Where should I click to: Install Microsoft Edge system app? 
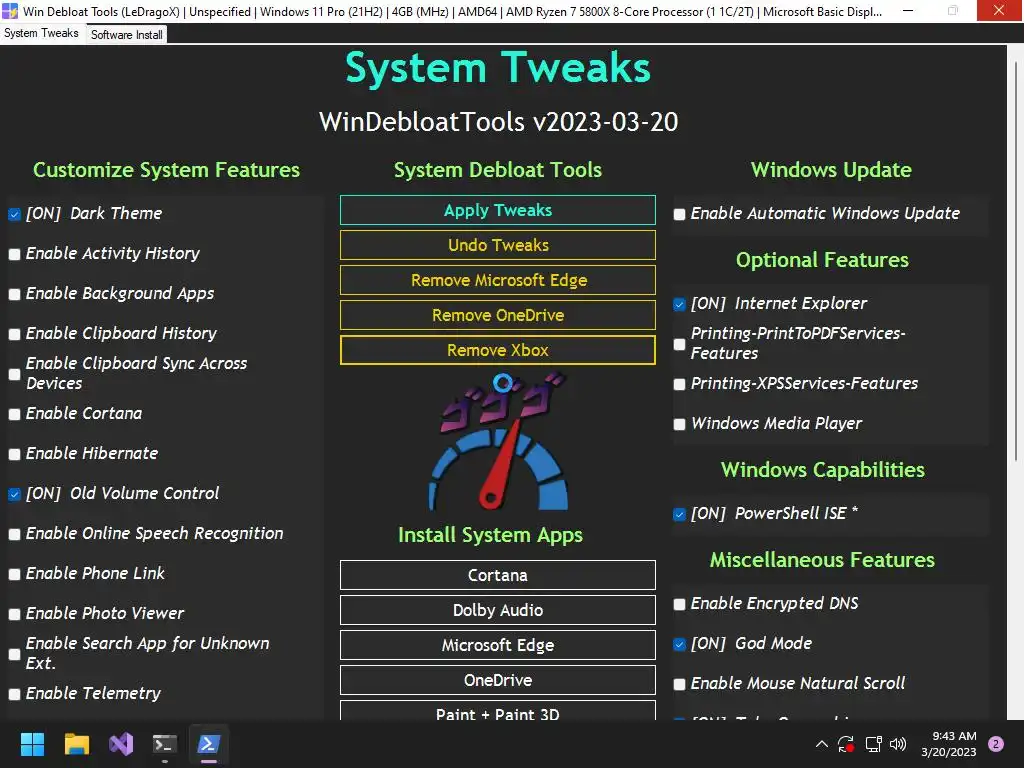pos(498,645)
